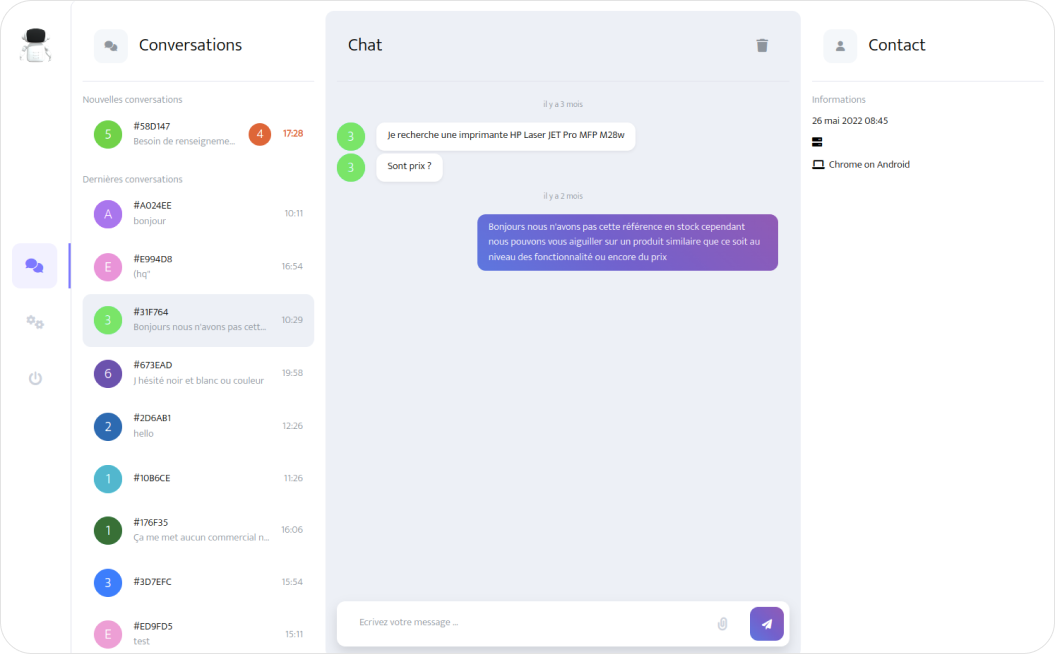Click the robot logo at top left

coord(36,45)
